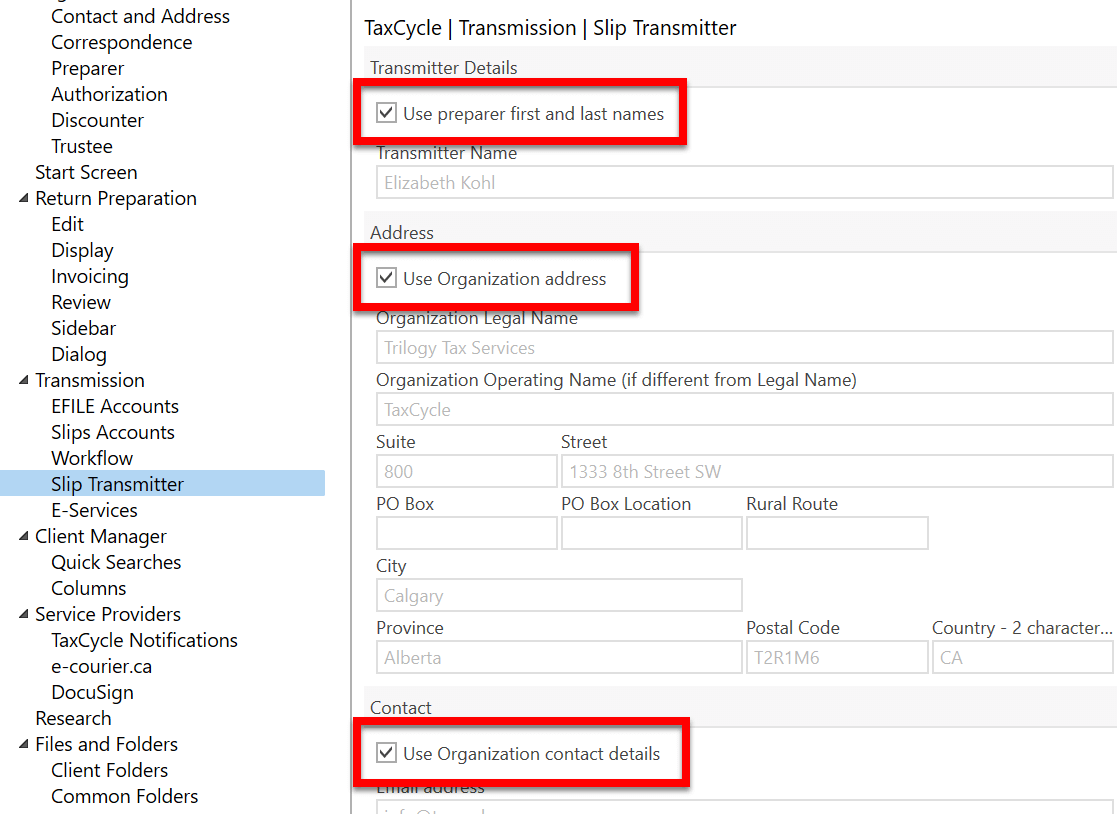
Task: Open Quick Searches options
Action: point(116,563)
